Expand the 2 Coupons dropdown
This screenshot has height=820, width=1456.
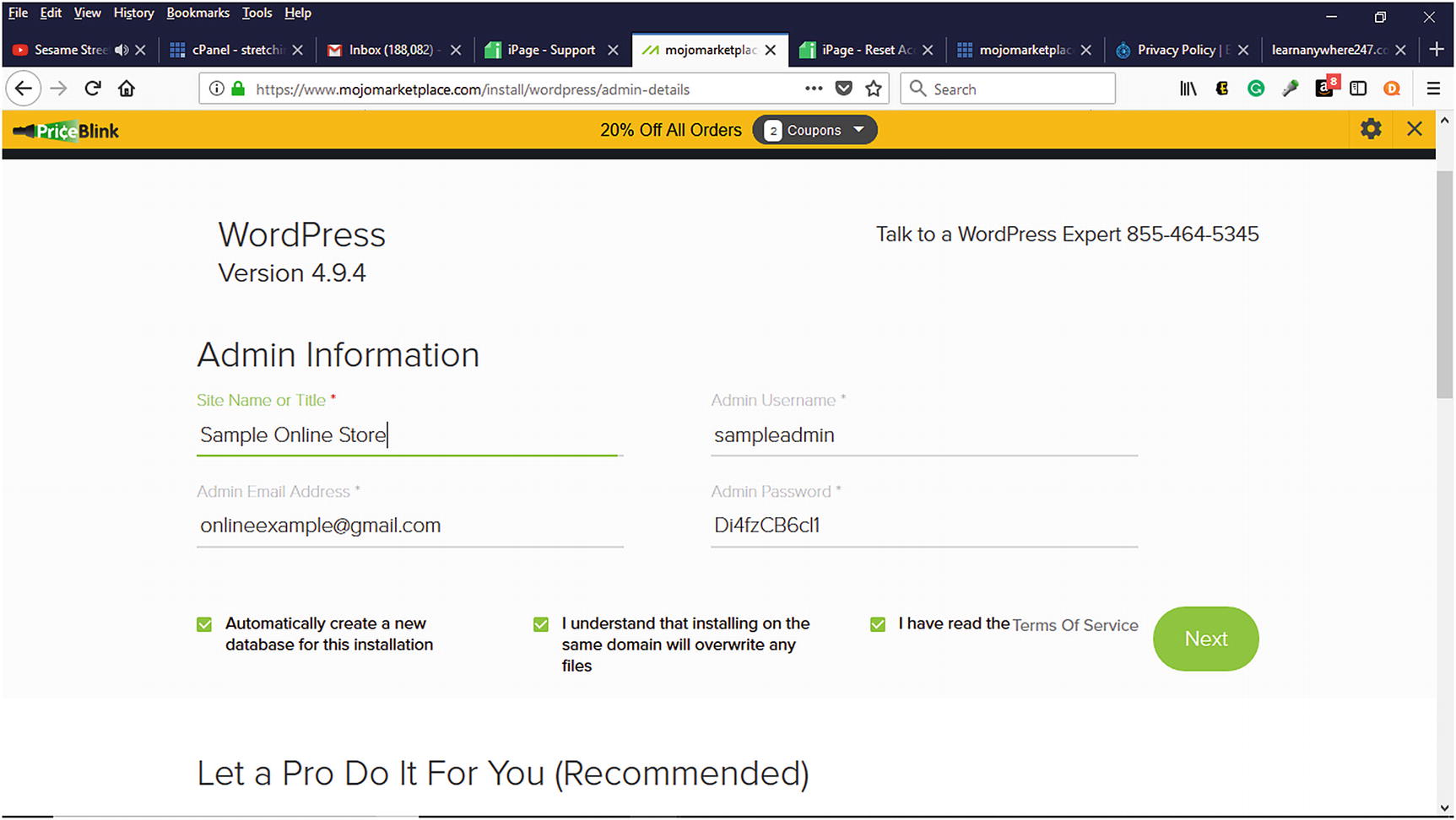[815, 130]
